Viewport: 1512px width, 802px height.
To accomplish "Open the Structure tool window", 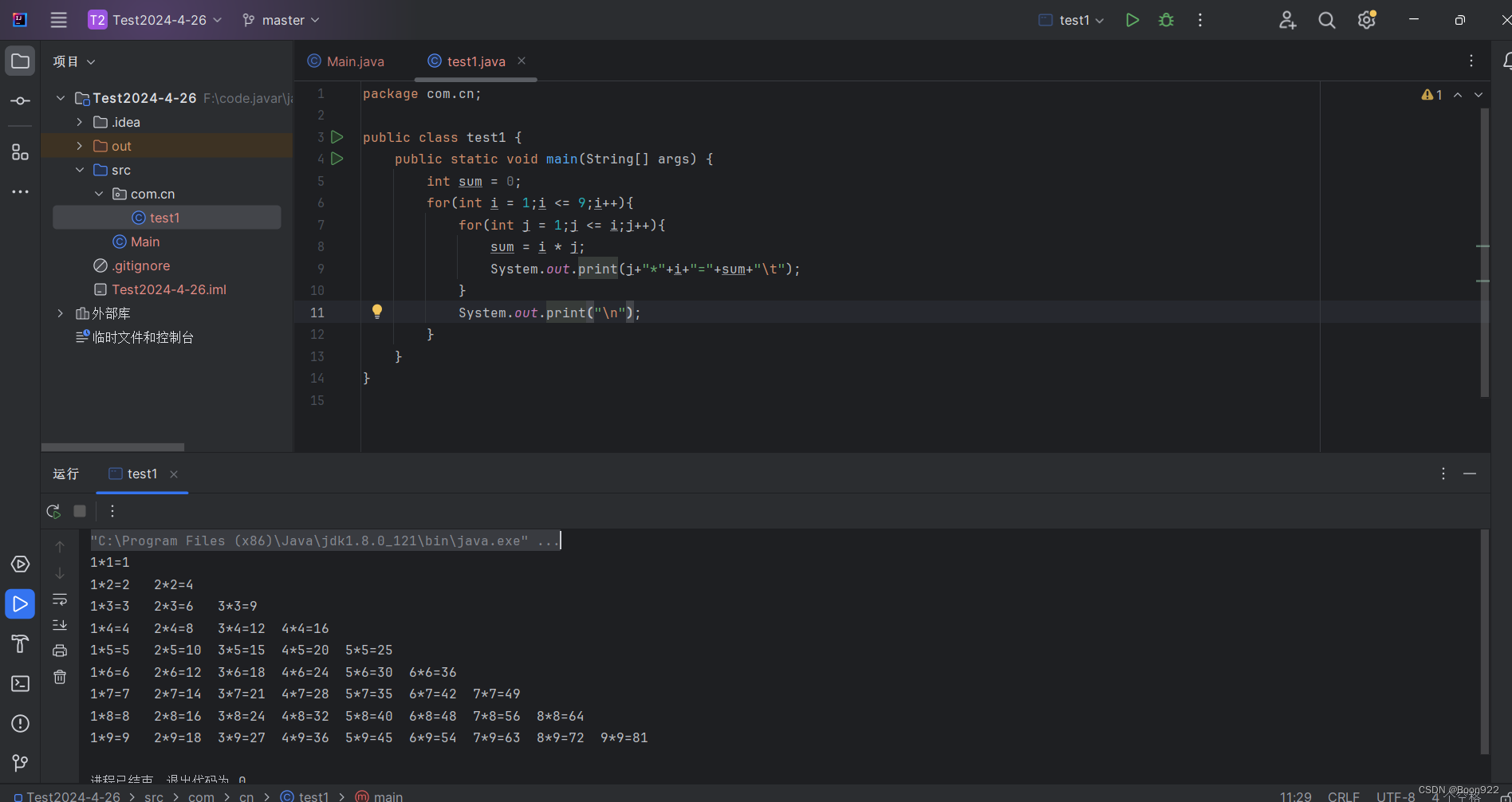I will pos(20,151).
